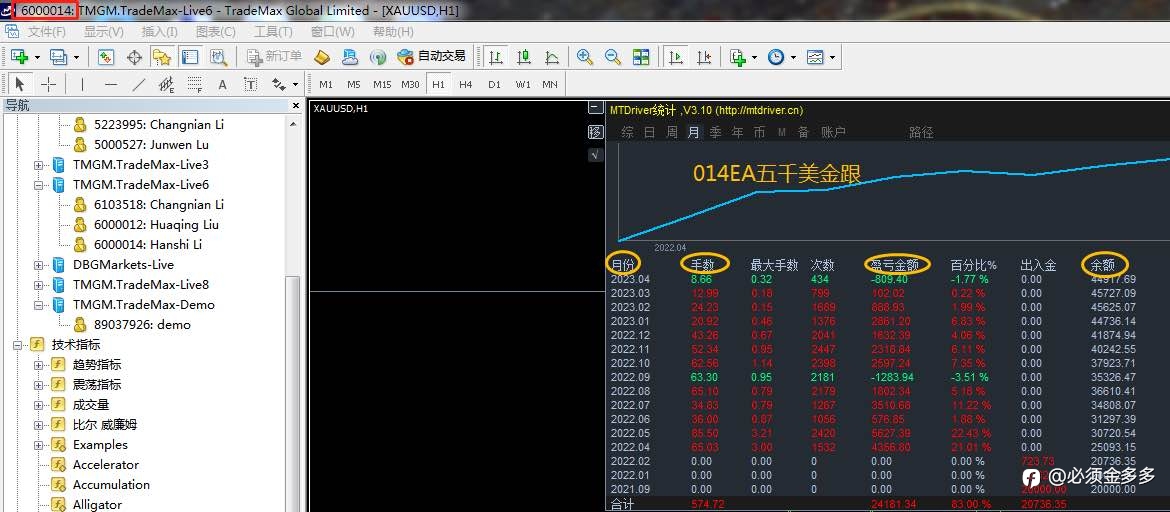
Task: Click the green signals antenna icon
Action: (378, 57)
